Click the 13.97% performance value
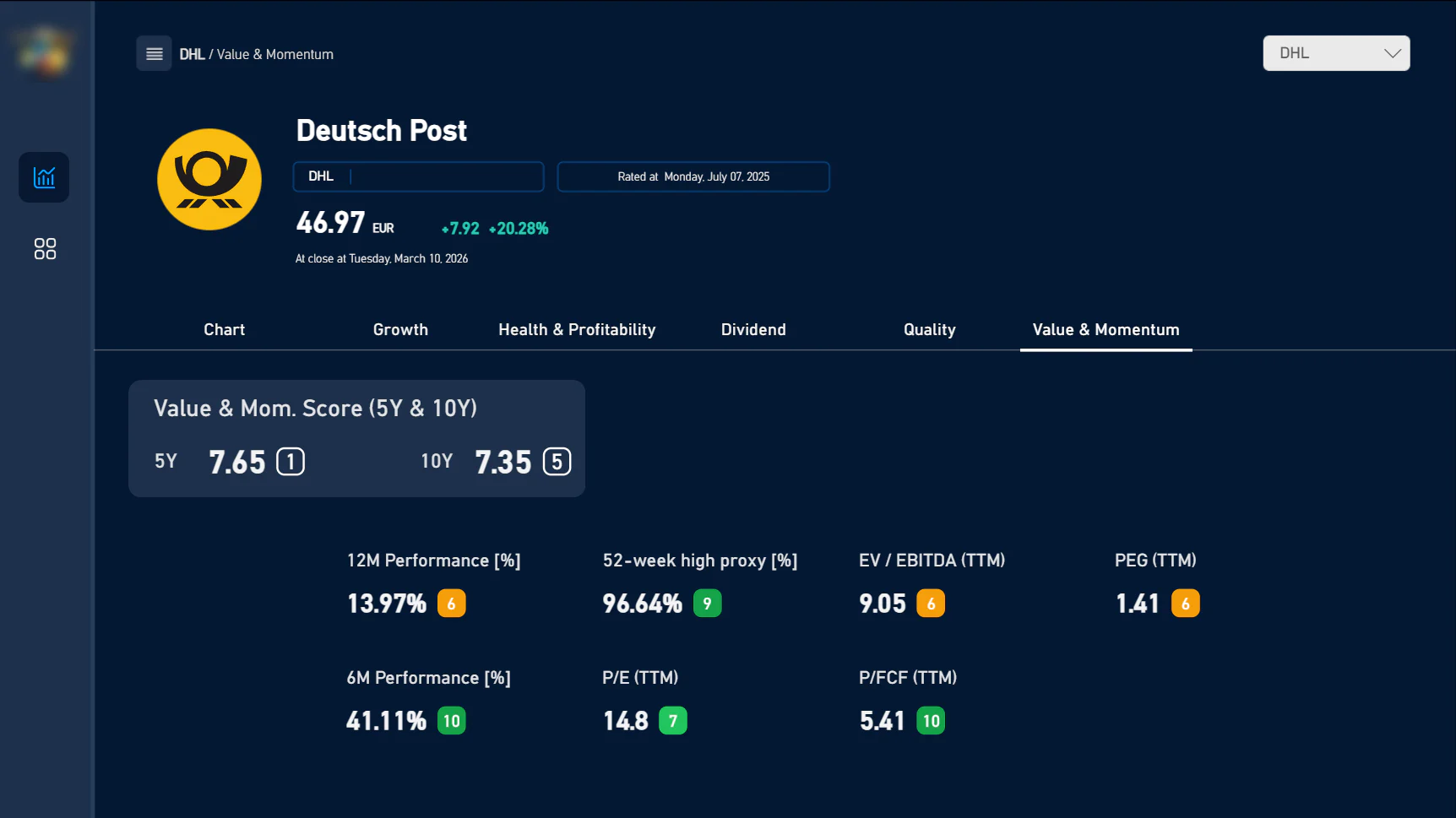Screen dimensions: 1456x818 point(387,604)
